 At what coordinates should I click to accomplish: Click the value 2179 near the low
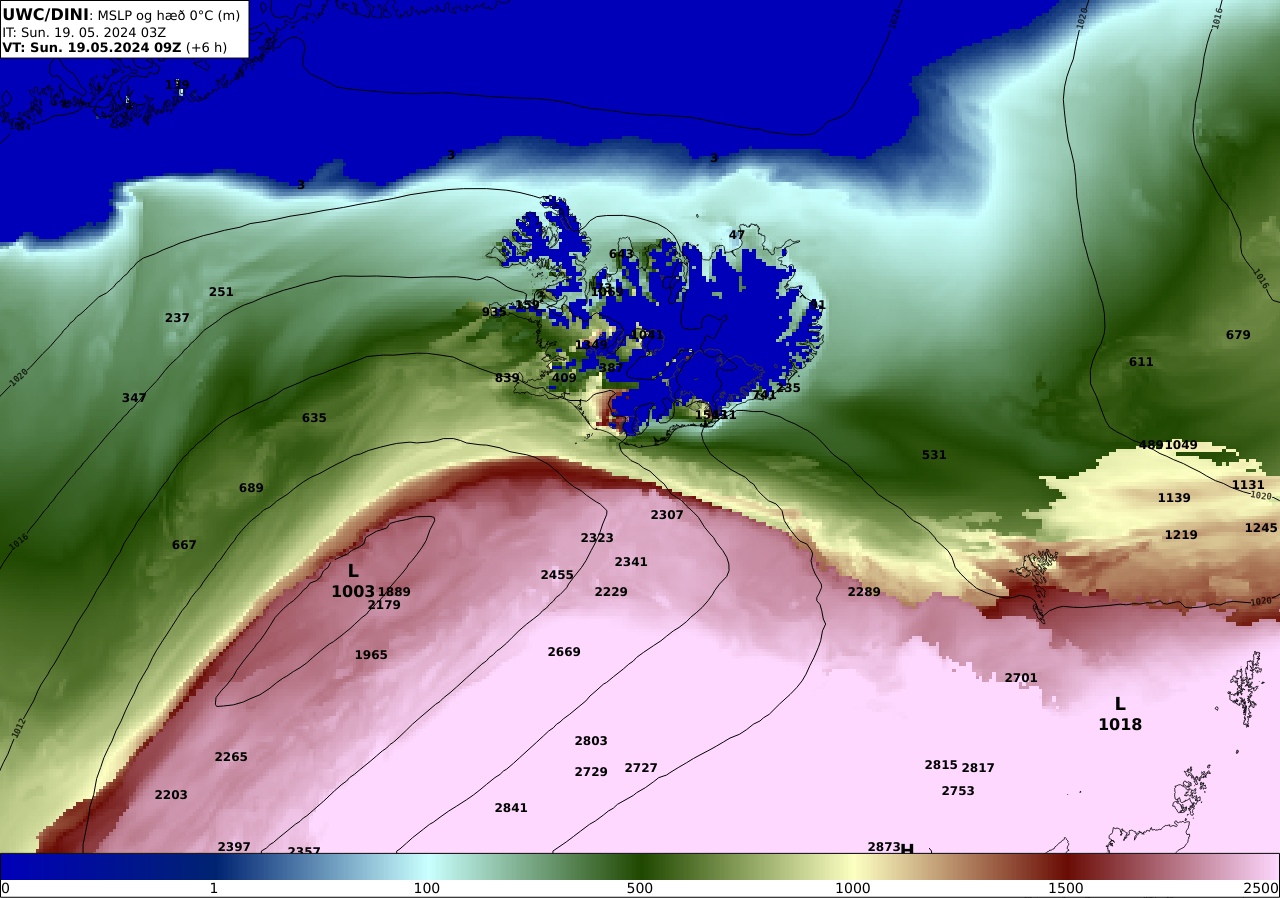coord(384,605)
